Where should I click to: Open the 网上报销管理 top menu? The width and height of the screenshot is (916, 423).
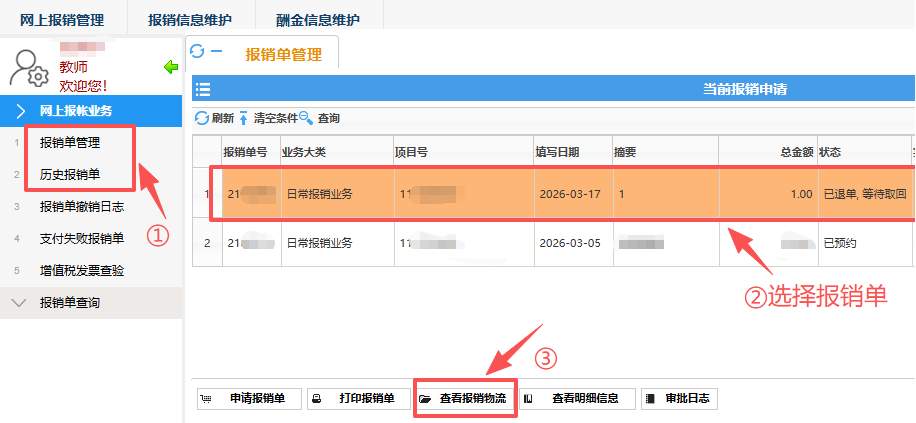(63, 19)
